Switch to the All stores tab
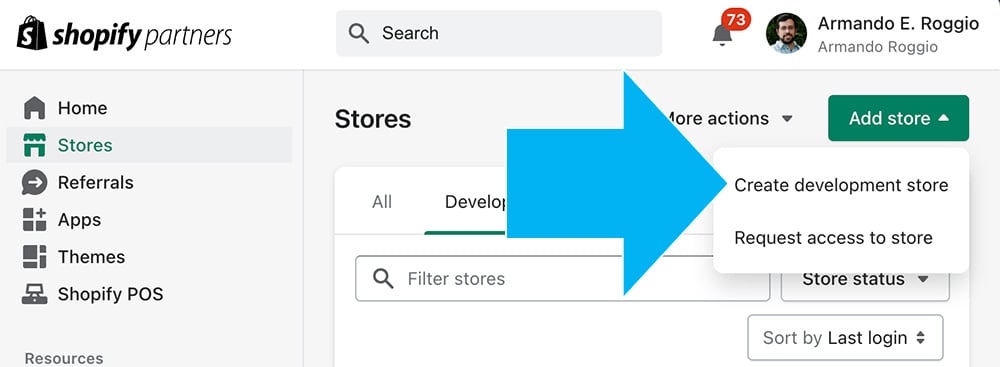 [x=382, y=202]
